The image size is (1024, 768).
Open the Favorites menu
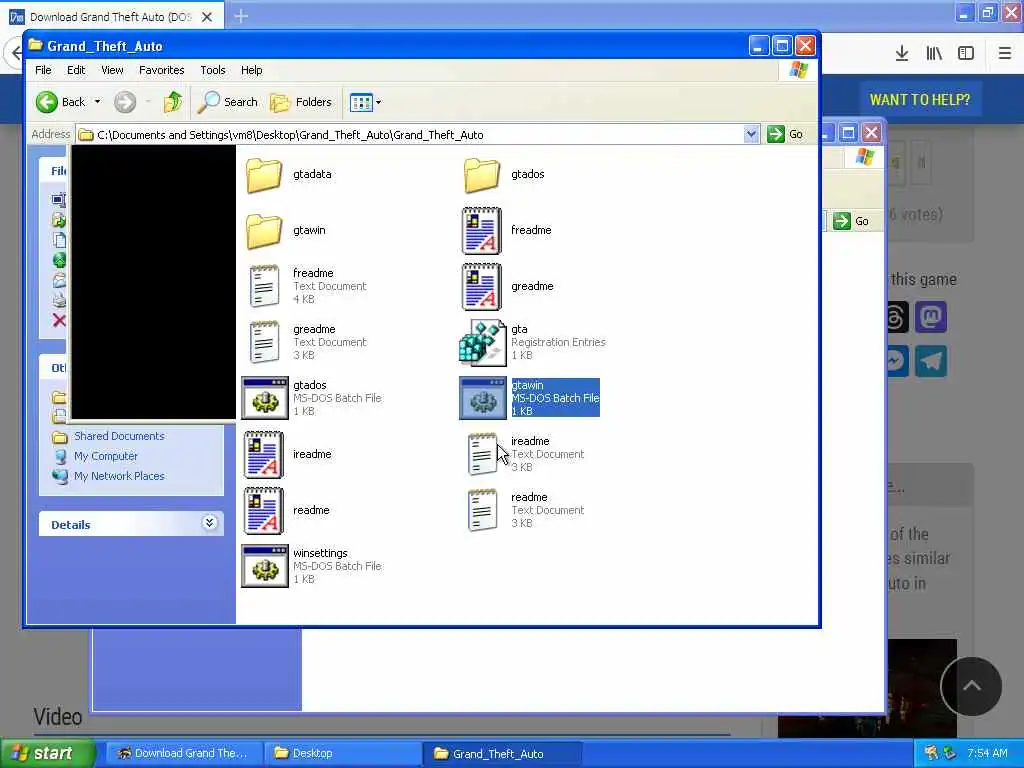[x=161, y=70]
